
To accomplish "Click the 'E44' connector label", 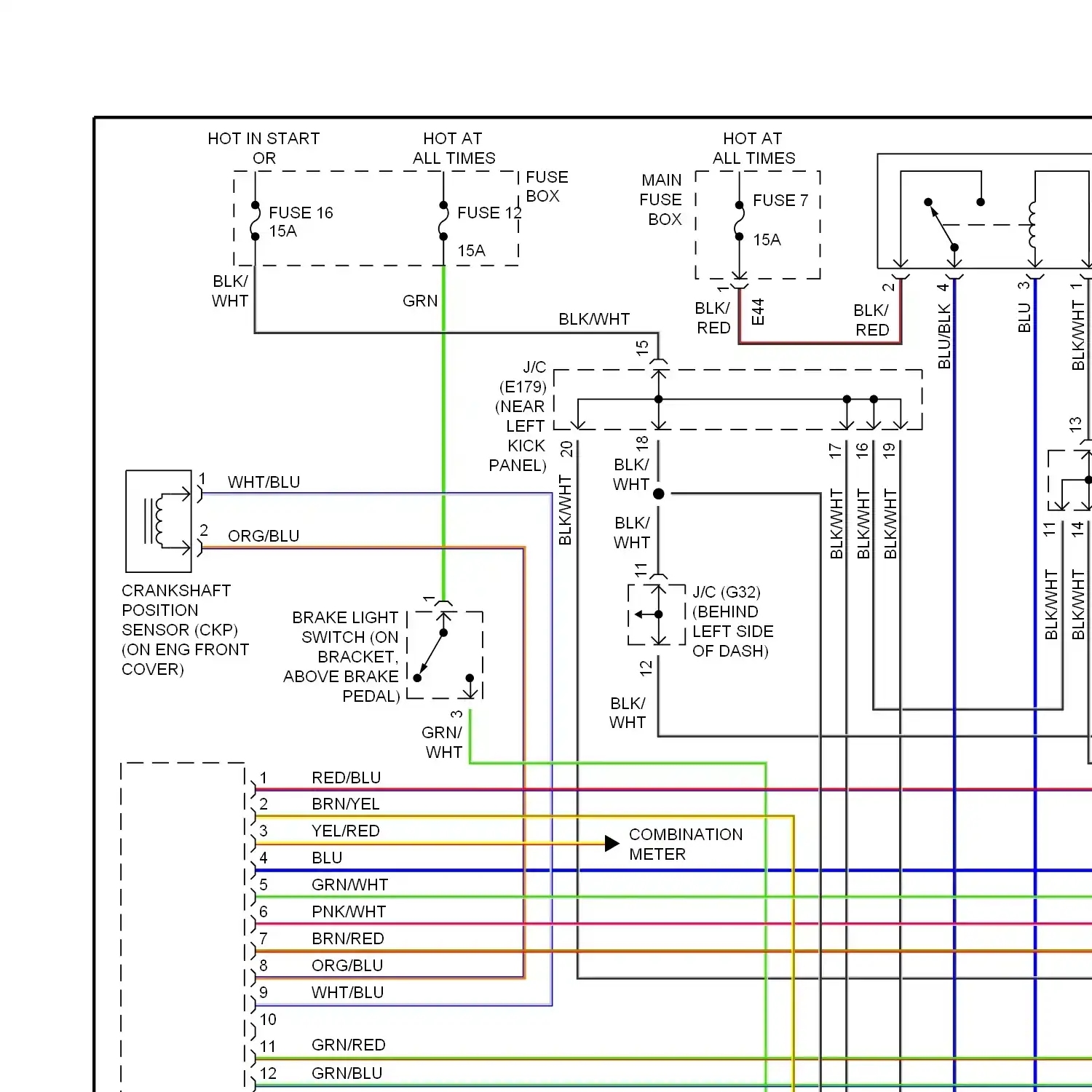I will pos(758,312).
